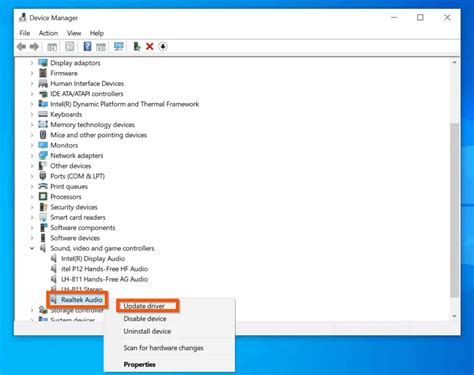Click the Display adaptors device icon
Image resolution: width=474 pixels, height=375 pixels.
tap(43, 63)
